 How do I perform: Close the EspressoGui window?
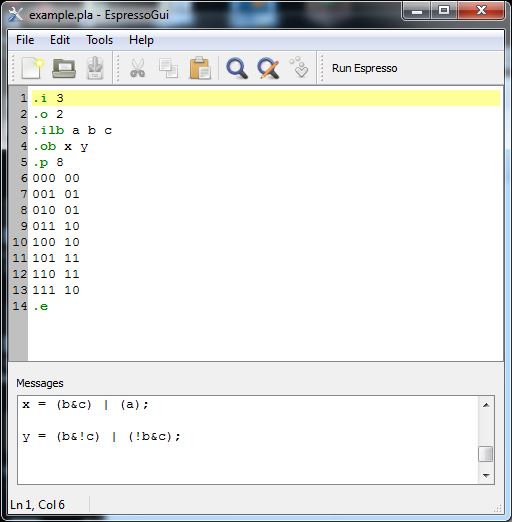tap(481, 11)
